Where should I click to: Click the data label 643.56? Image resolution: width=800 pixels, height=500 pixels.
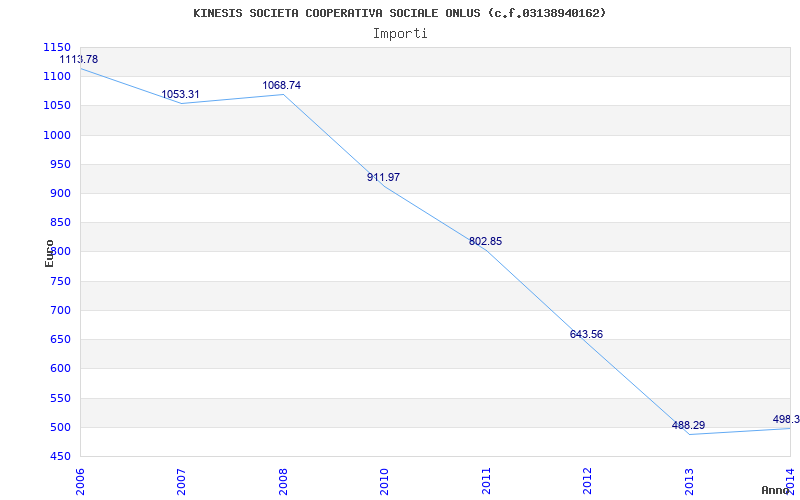pos(586,335)
